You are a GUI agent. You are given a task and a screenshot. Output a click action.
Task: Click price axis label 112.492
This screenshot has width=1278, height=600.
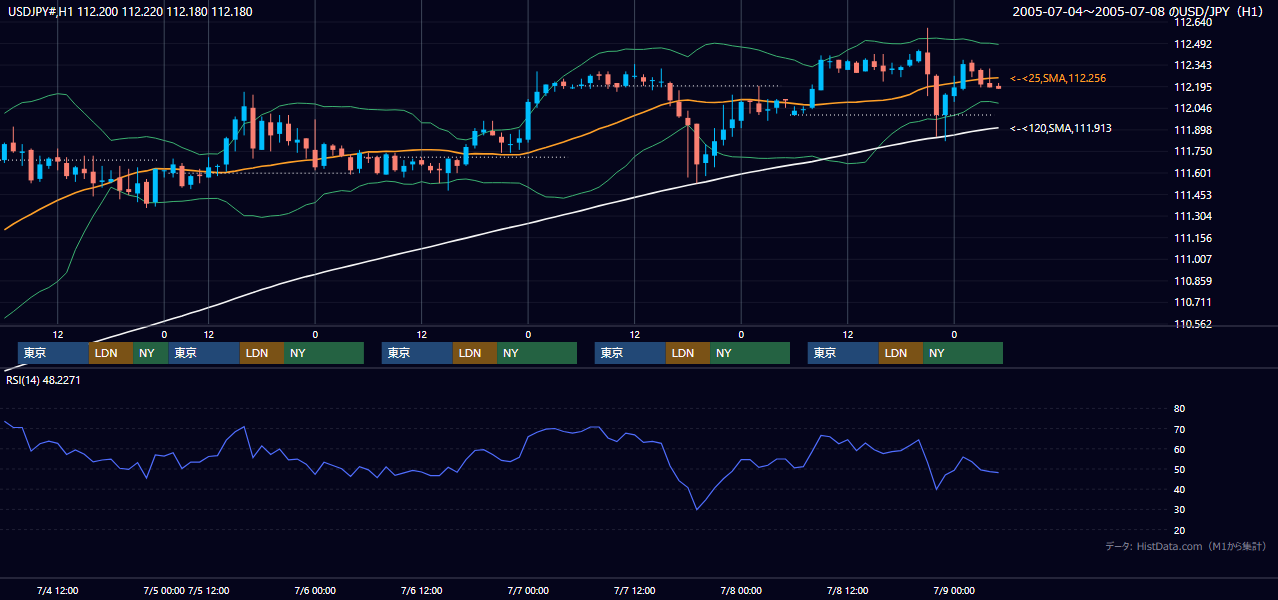coord(1193,44)
